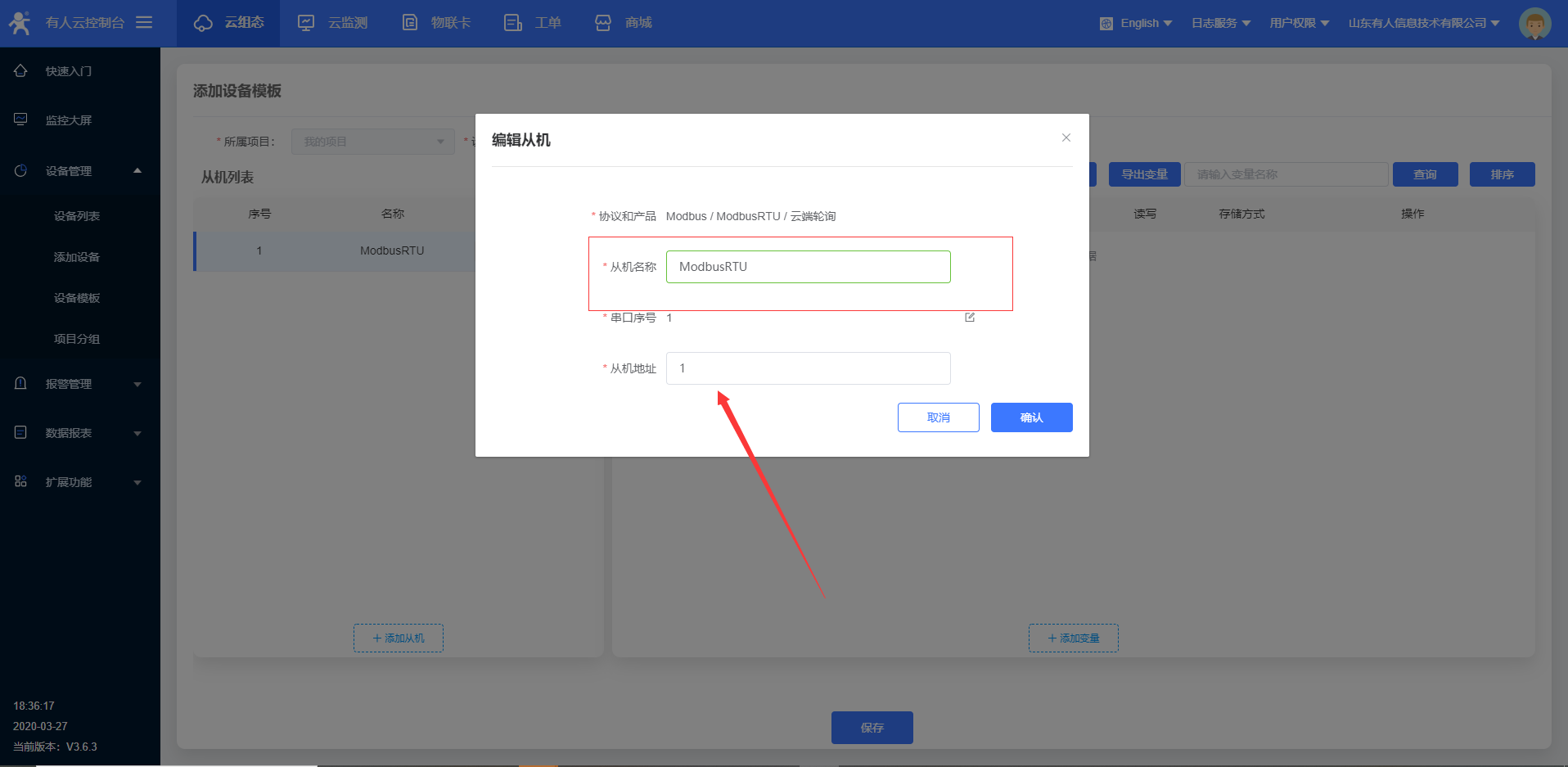
Task: Click the edit icon beside 串口序号
Action: coord(970,318)
